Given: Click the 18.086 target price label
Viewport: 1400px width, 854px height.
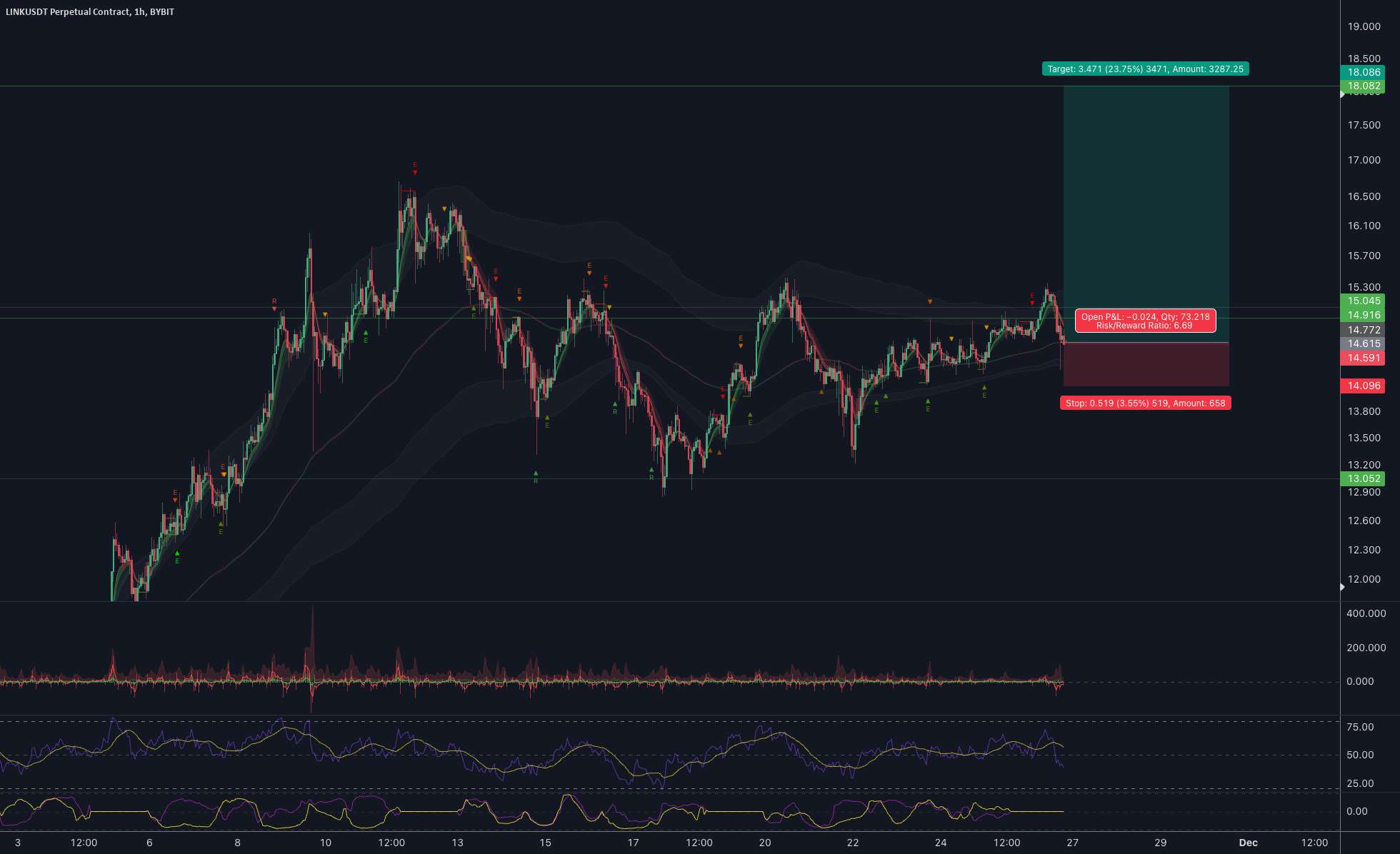Looking at the screenshot, I should click(1363, 72).
